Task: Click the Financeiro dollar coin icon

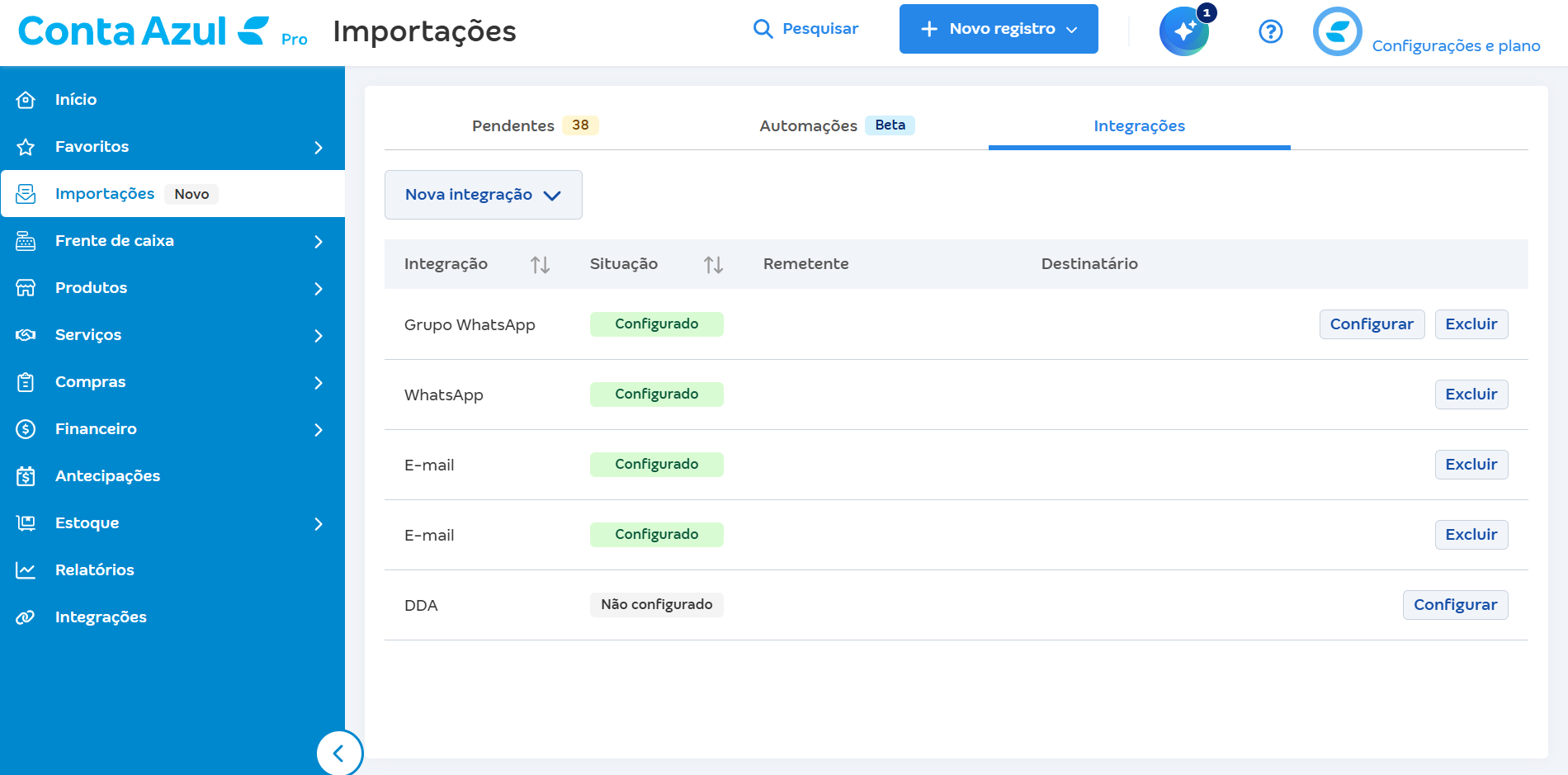Action: click(26, 429)
